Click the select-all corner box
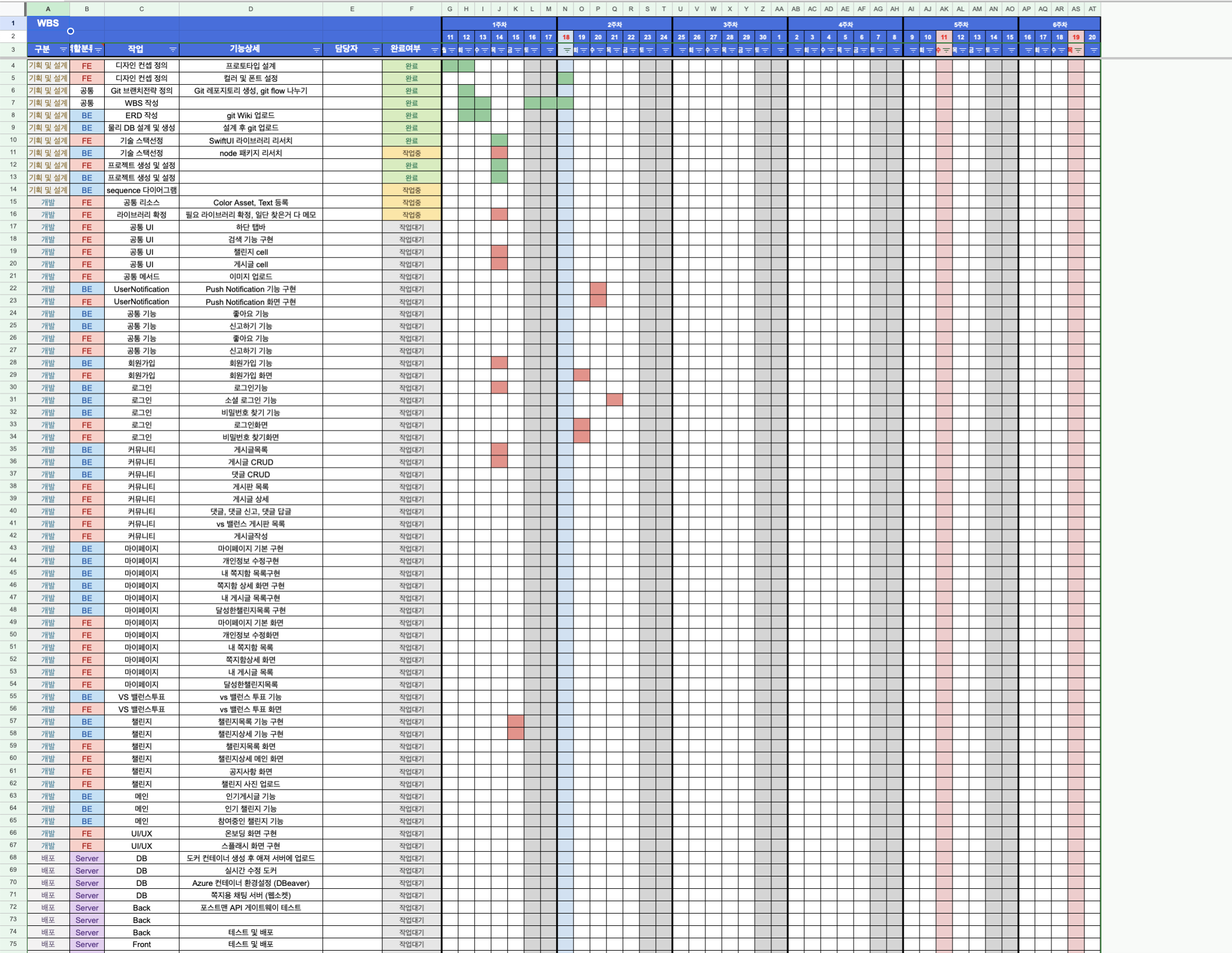Screen dimensions: 1232x953 (x=13, y=9)
